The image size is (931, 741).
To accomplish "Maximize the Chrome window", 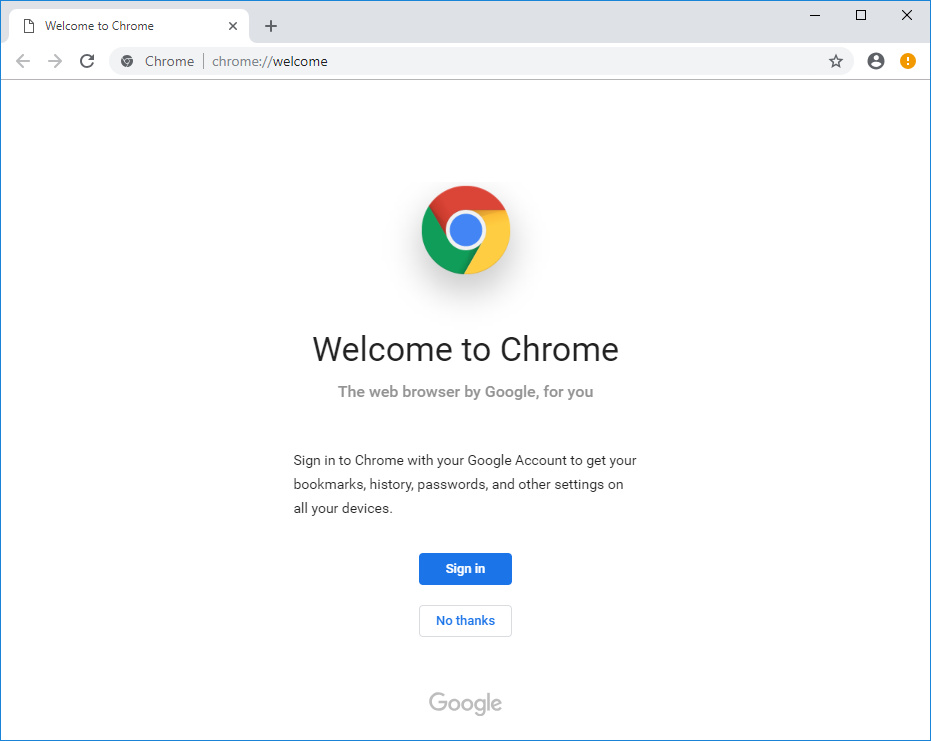I will (861, 15).
